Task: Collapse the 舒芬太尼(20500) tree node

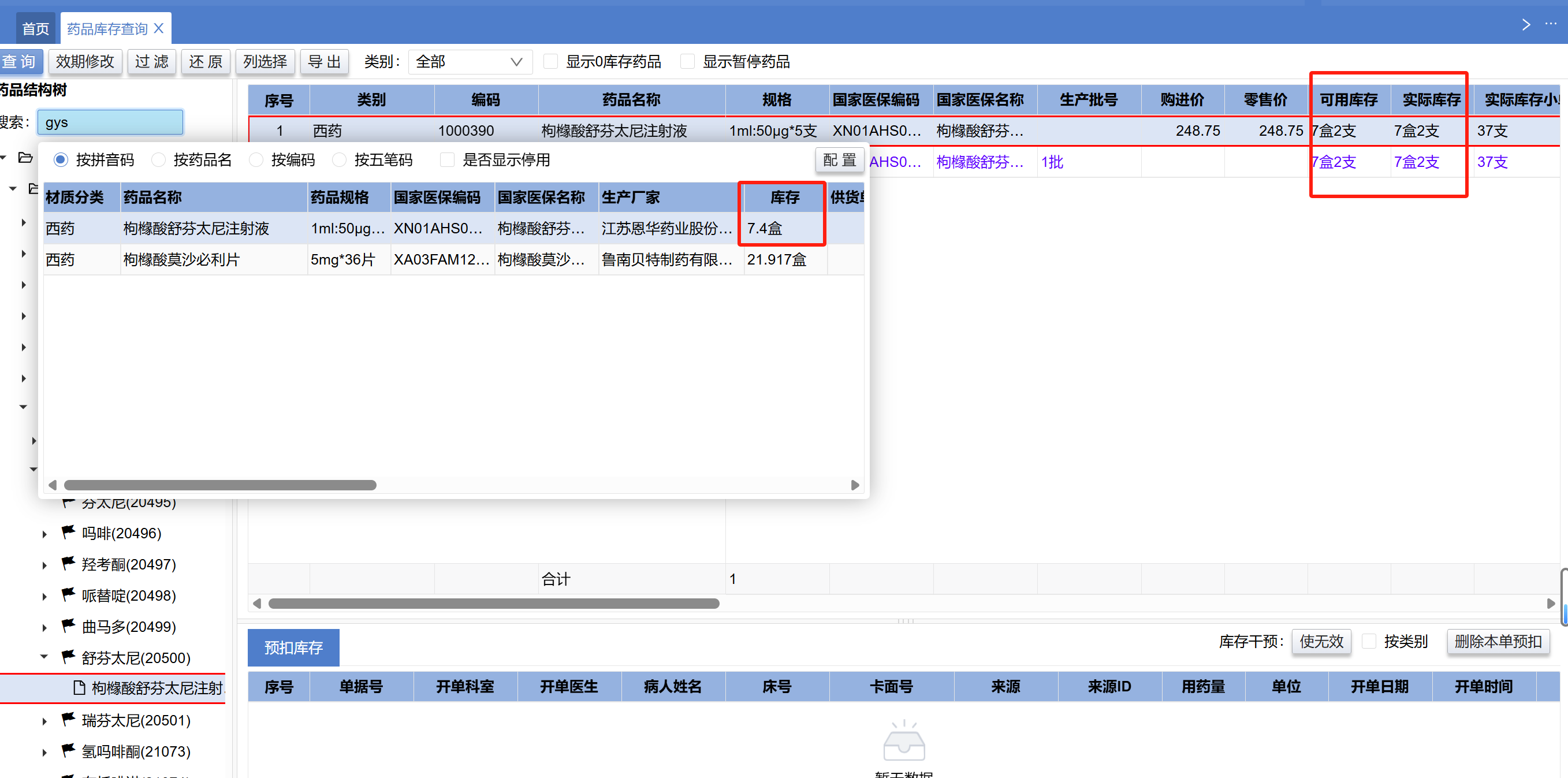Action: (x=44, y=657)
